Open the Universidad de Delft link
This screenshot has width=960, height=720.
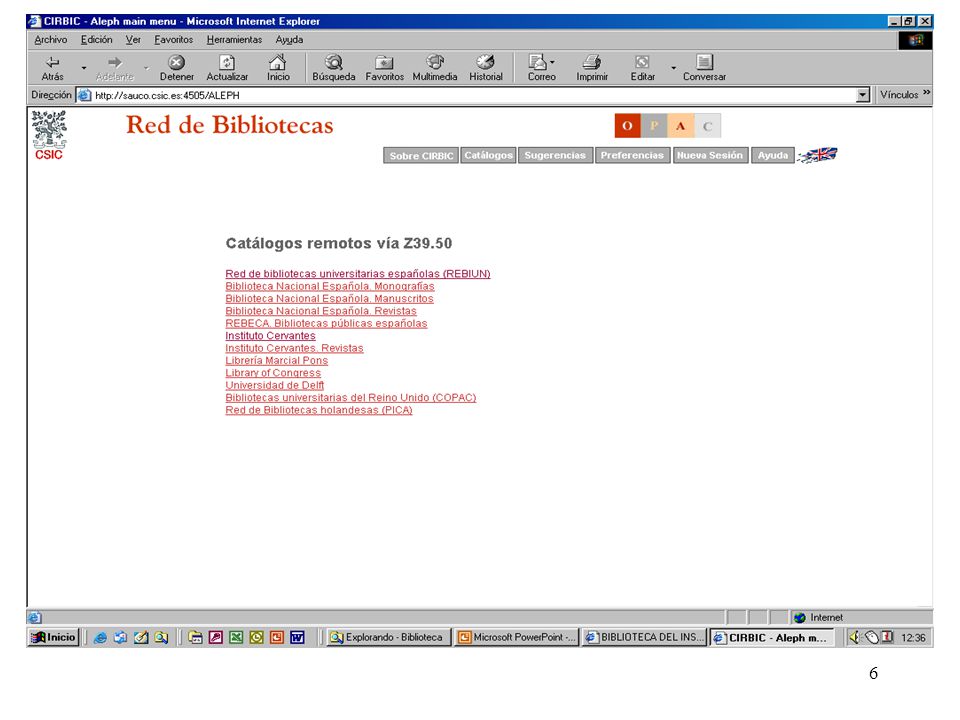(x=275, y=385)
